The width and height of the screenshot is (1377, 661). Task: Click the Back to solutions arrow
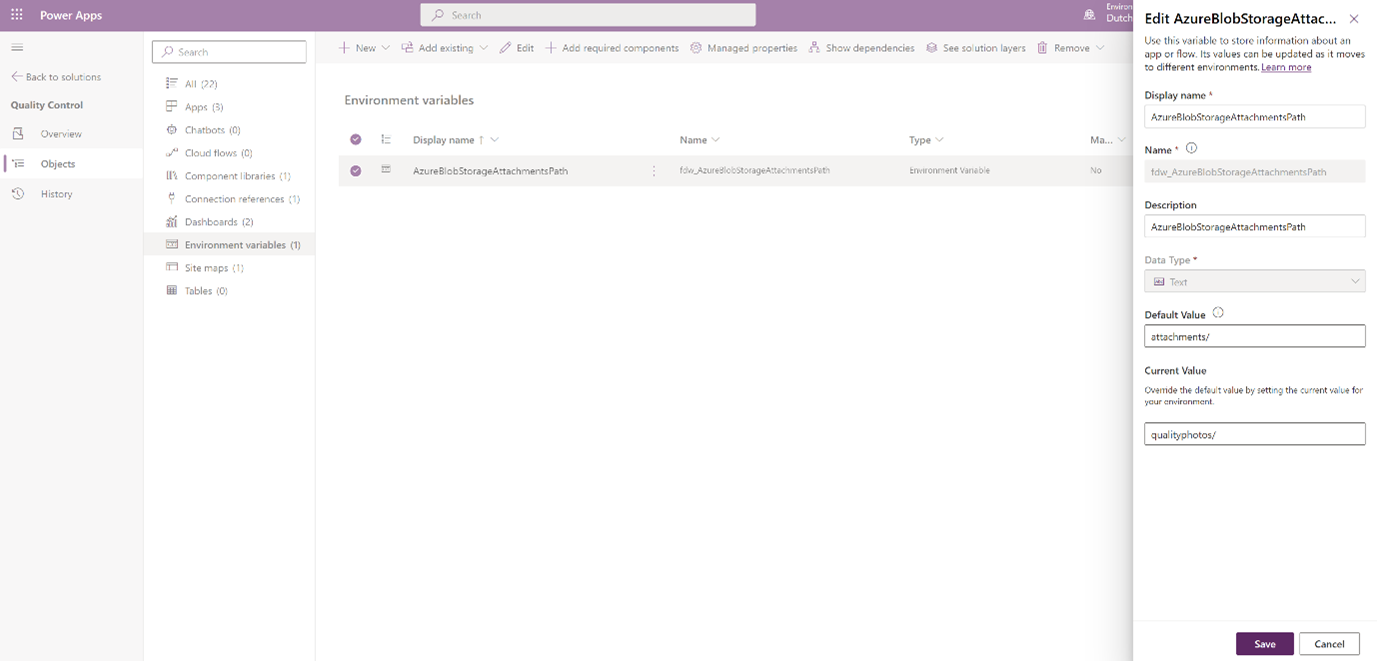[17, 77]
